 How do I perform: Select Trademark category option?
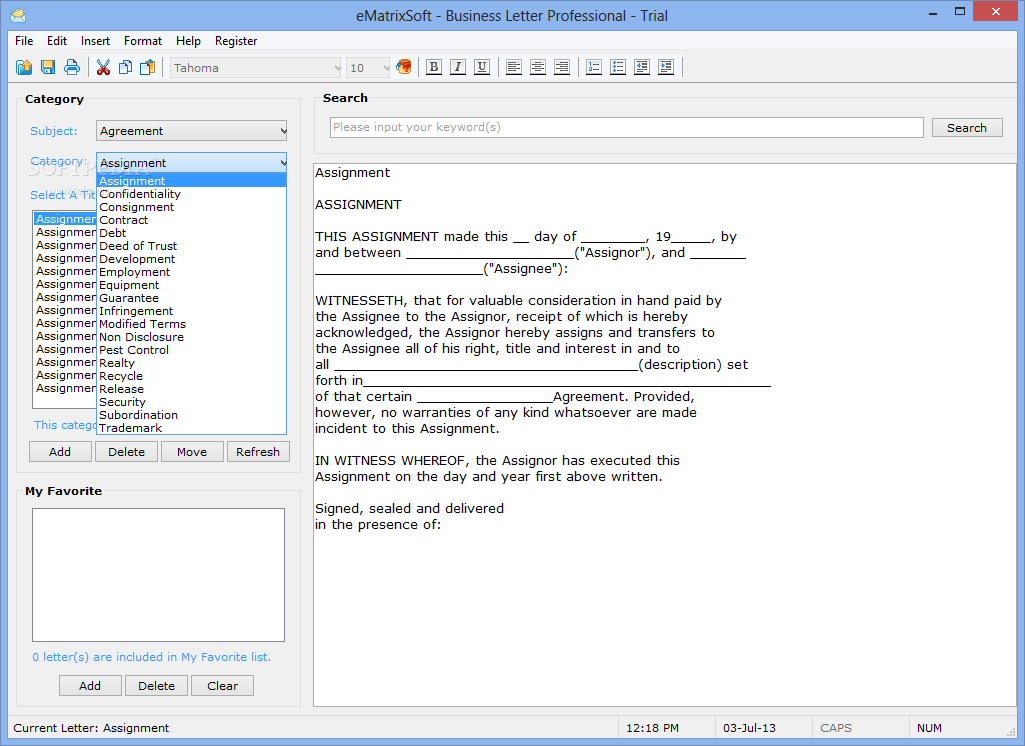pos(192,428)
